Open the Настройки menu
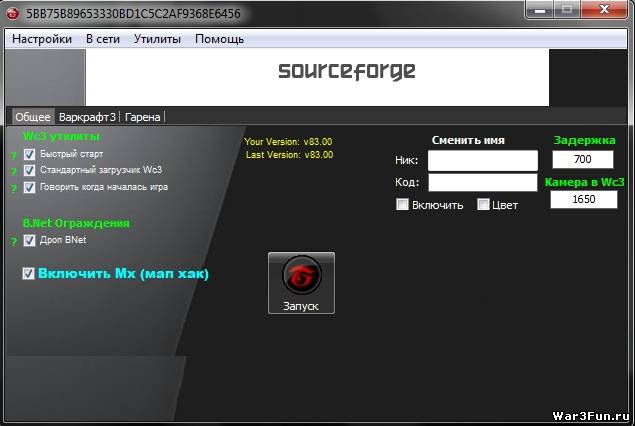This screenshot has width=635, height=426. click(42, 39)
